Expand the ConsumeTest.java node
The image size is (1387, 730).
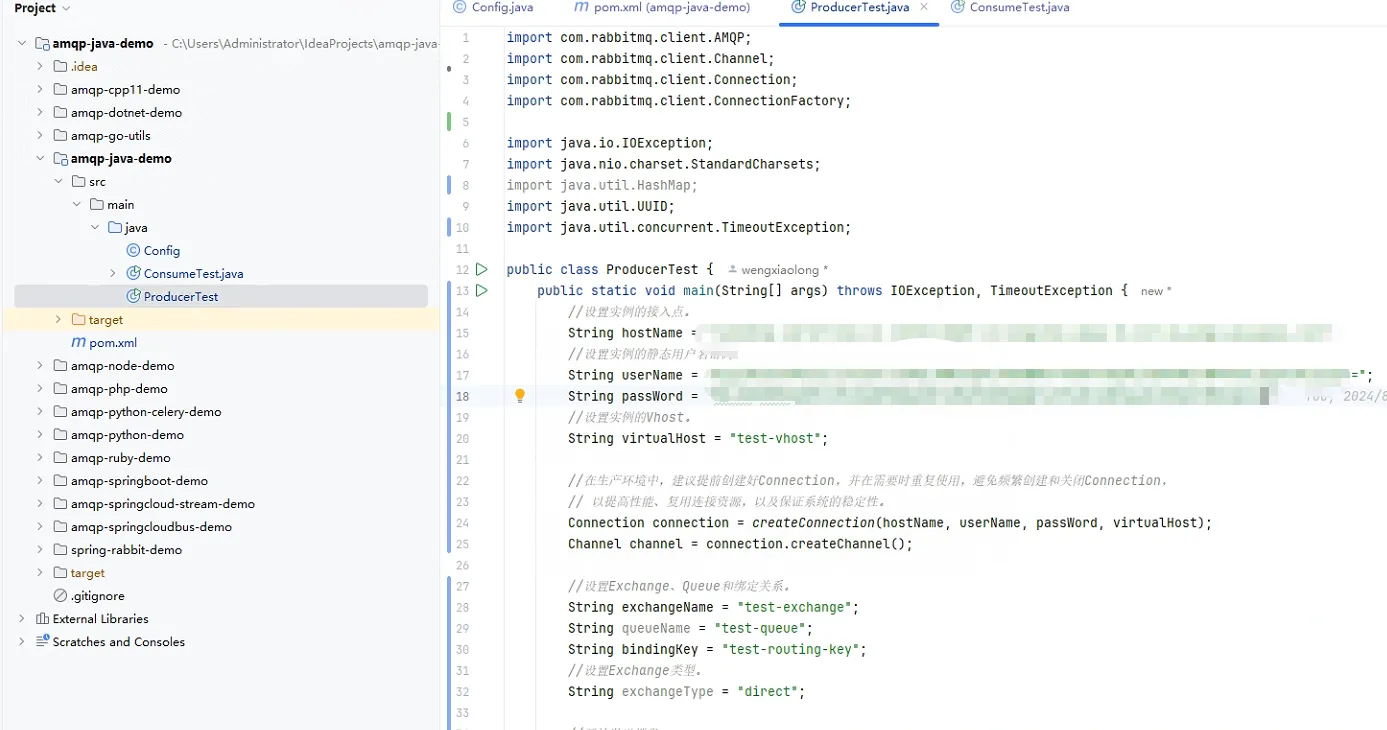(x=113, y=274)
